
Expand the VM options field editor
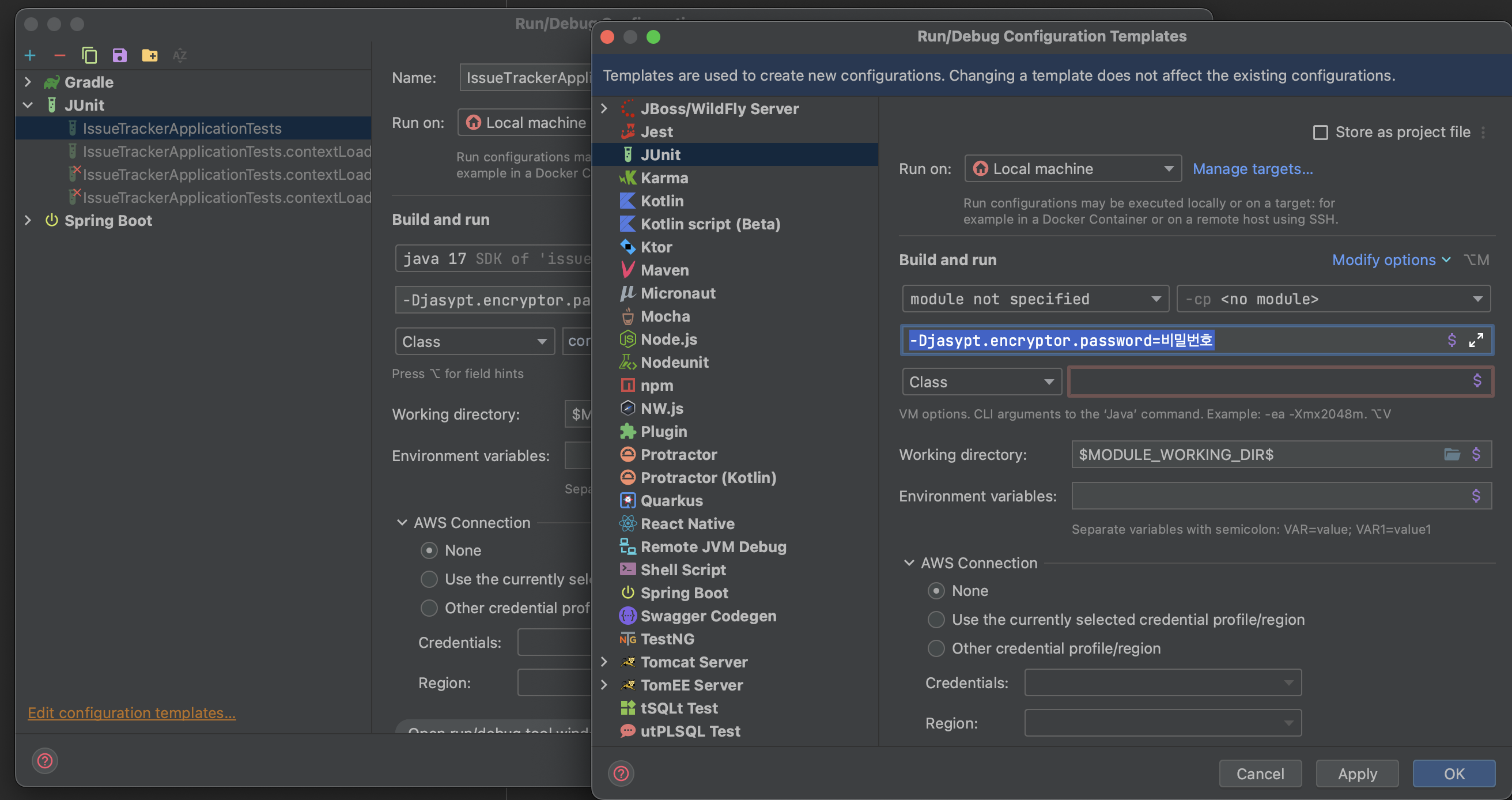(1476, 341)
